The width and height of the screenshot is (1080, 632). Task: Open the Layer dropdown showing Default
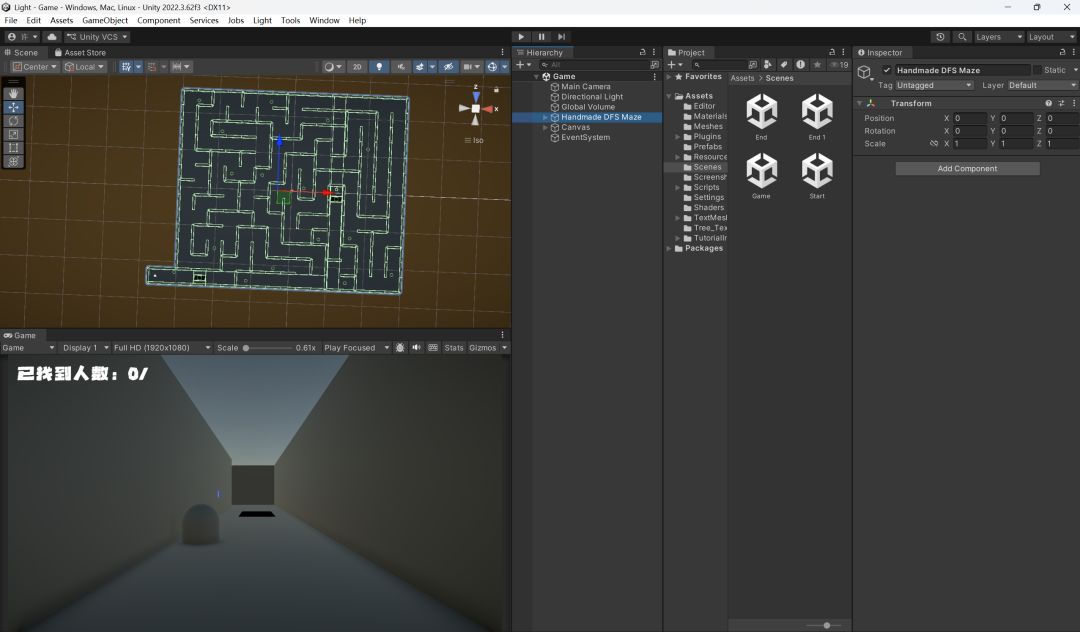tap(1042, 85)
